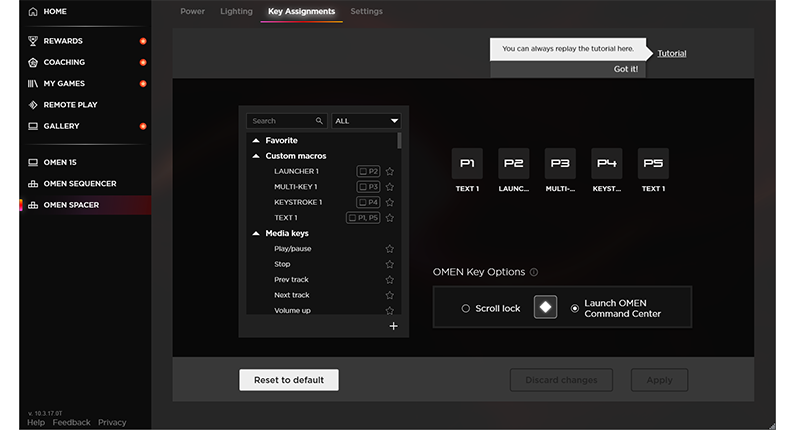Select the P4 programmable key
Screen dimensions: 795x430
point(607,163)
